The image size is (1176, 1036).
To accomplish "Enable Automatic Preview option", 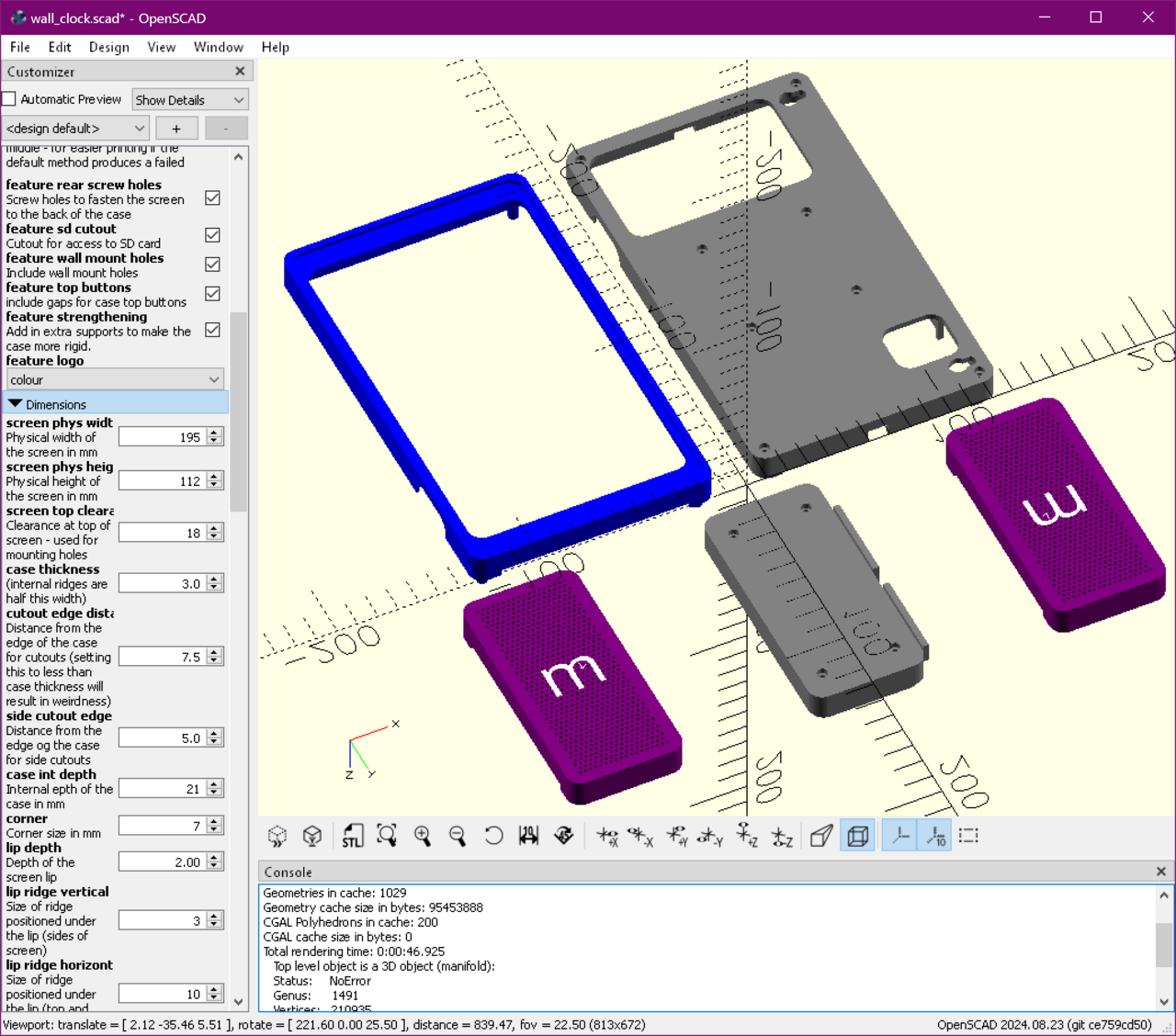I will (x=8, y=98).
